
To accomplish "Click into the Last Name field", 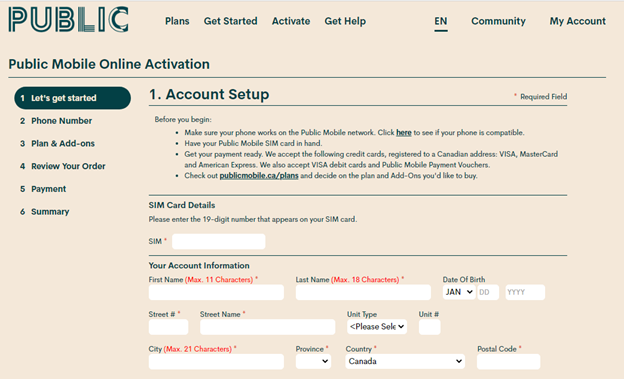I will coord(363,292).
